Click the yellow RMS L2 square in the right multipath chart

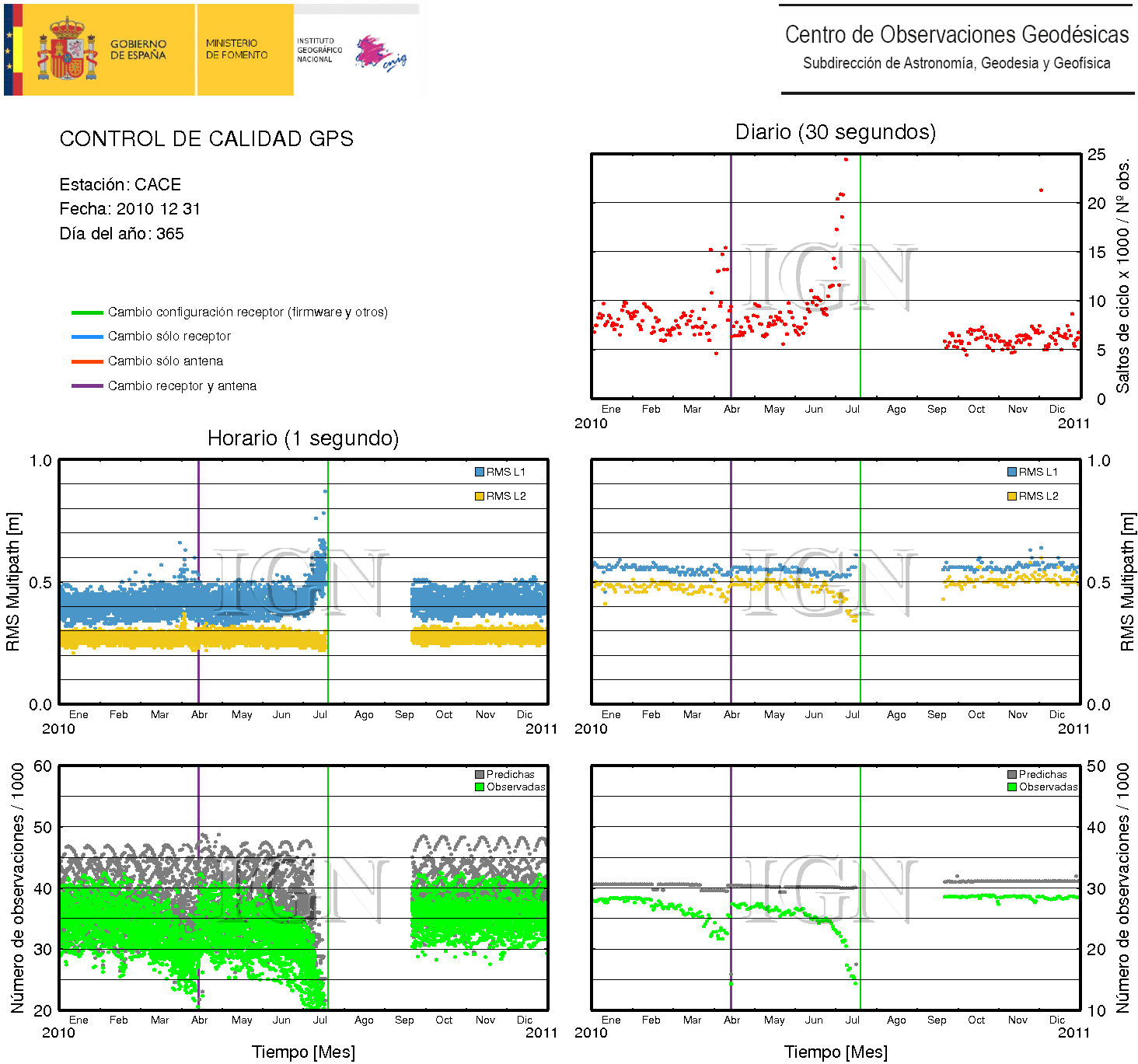click(1012, 496)
